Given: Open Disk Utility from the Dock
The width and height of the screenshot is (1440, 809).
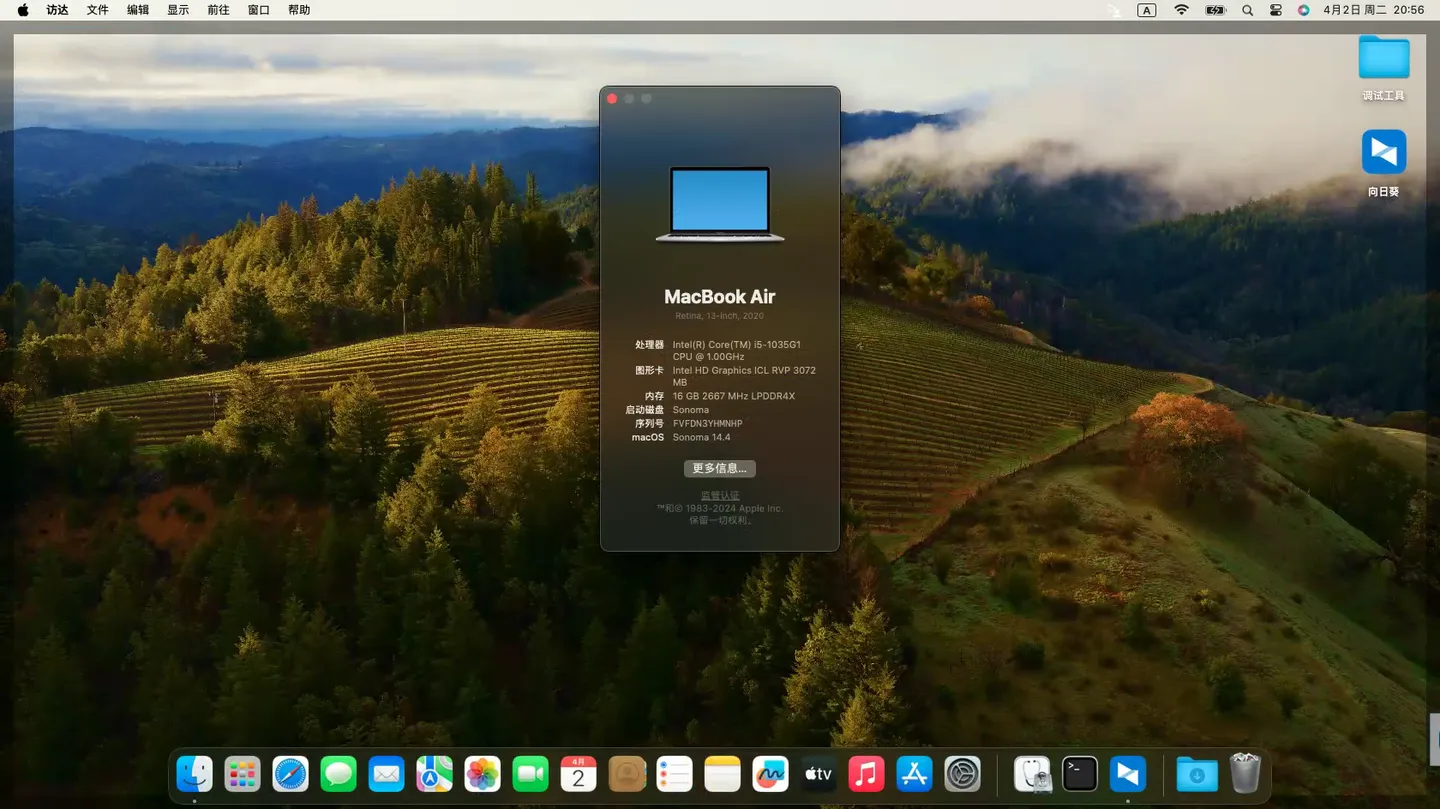Looking at the screenshot, I should 1032,774.
